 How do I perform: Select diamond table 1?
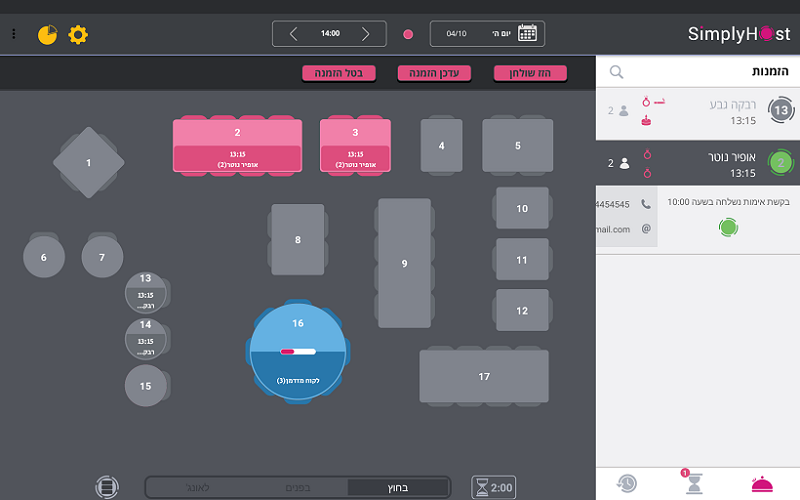click(x=89, y=162)
